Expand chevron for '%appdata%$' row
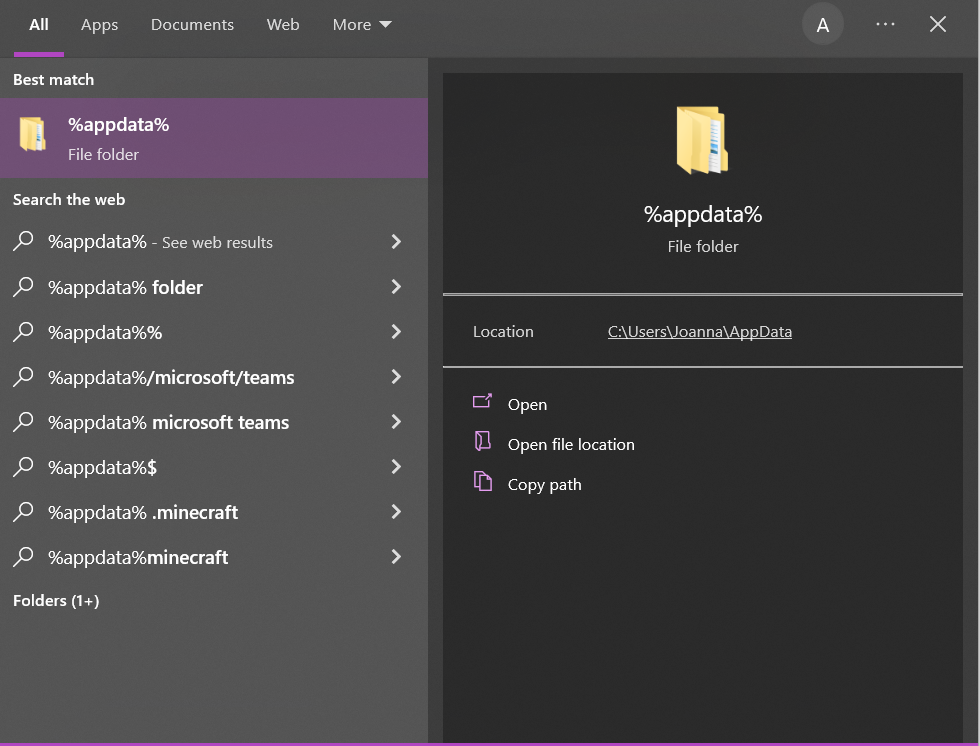Viewport: 980px width, 746px height. point(396,467)
